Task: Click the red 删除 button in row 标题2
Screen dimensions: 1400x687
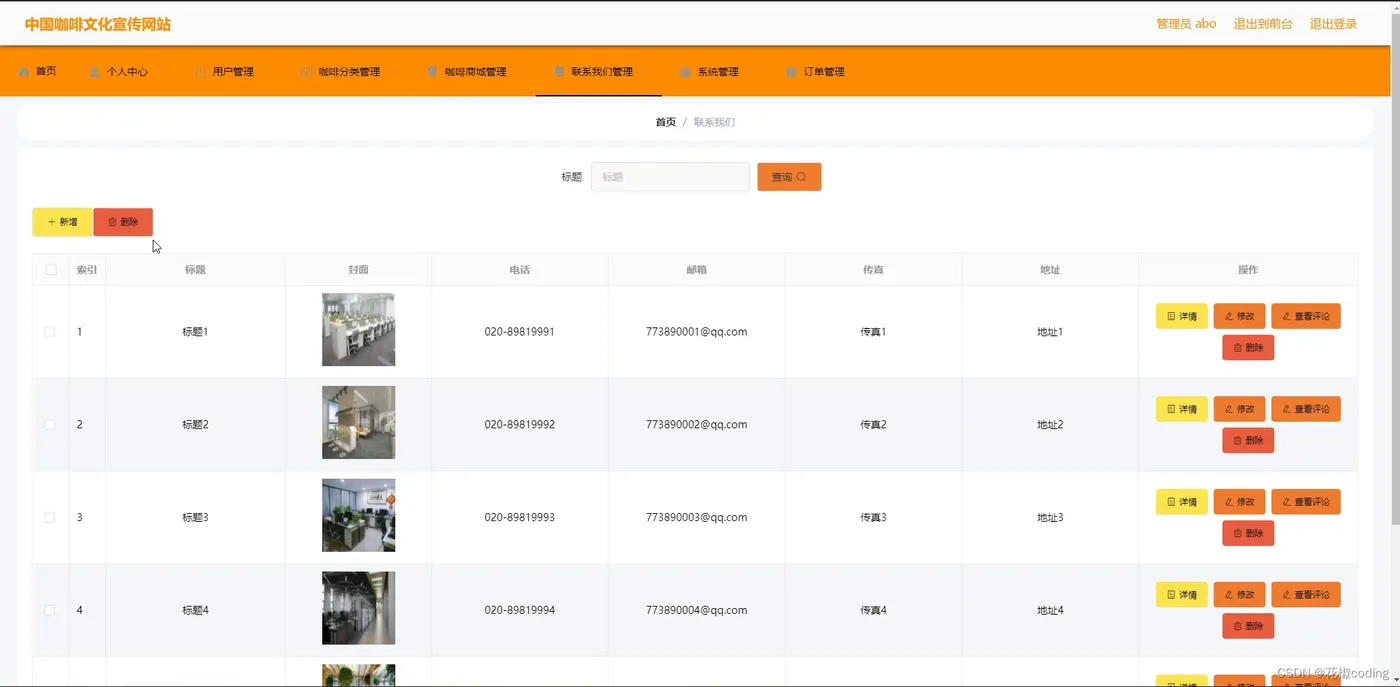Action: (x=1248, y=440)
